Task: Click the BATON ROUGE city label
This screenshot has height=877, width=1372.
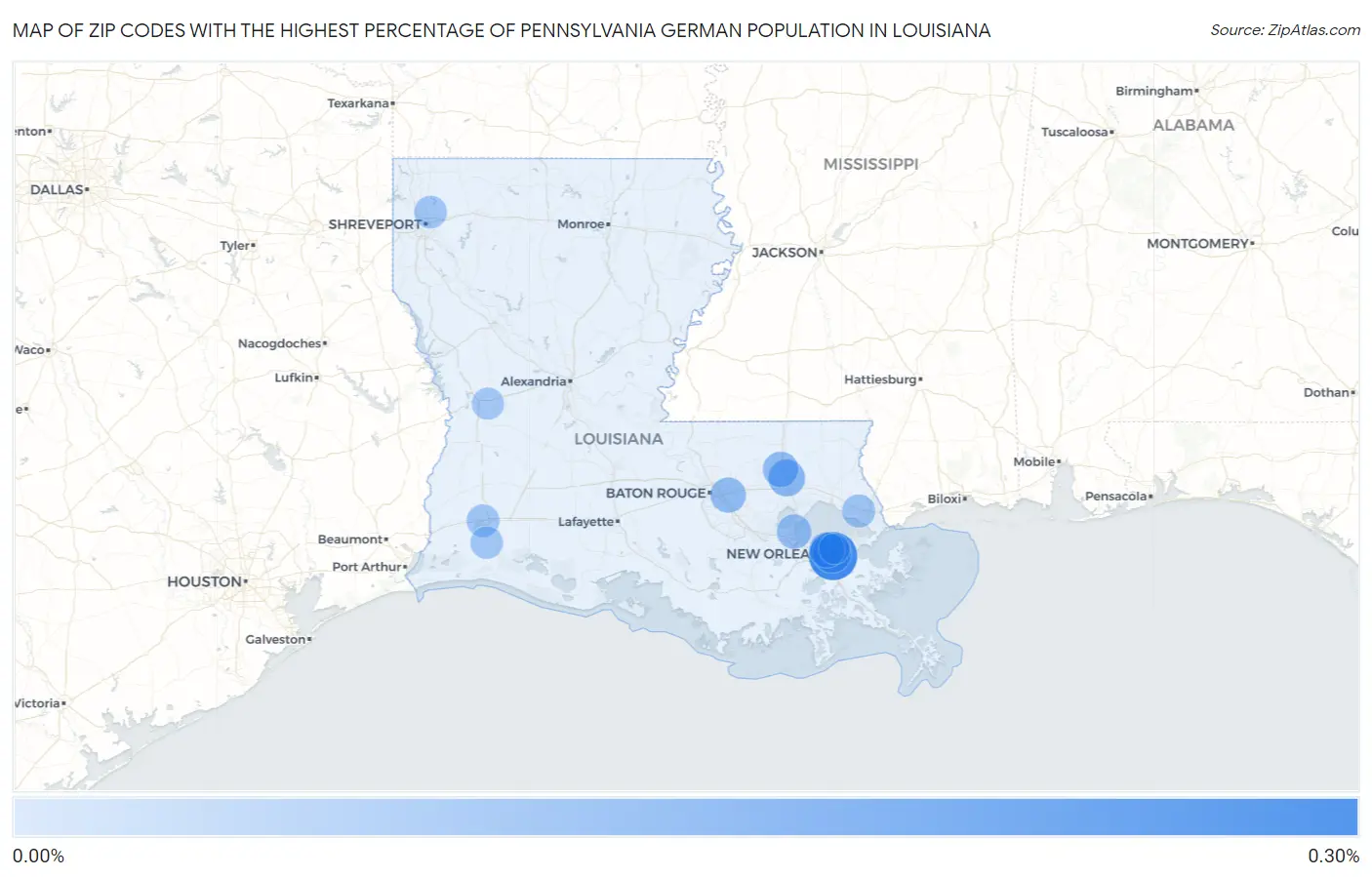Action: 656,493
